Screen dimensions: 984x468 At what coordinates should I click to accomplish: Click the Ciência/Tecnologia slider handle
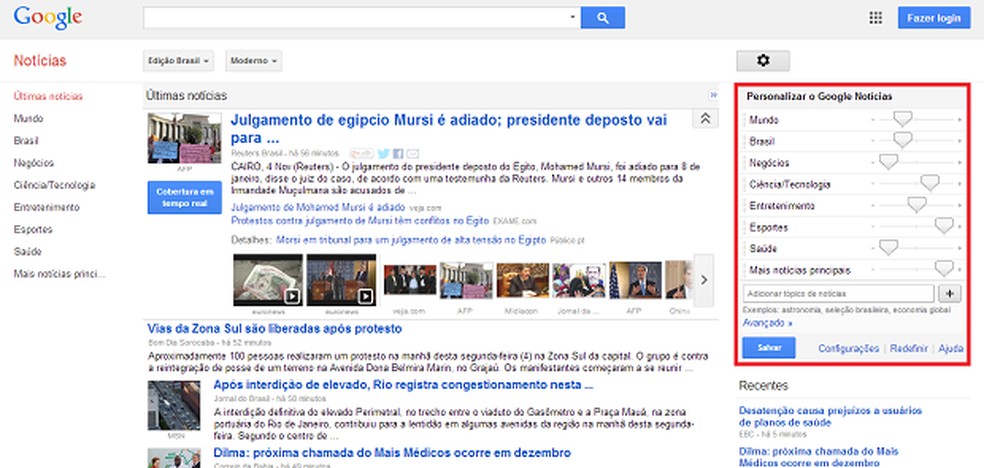pyautogui.click(x=929, y=183)
